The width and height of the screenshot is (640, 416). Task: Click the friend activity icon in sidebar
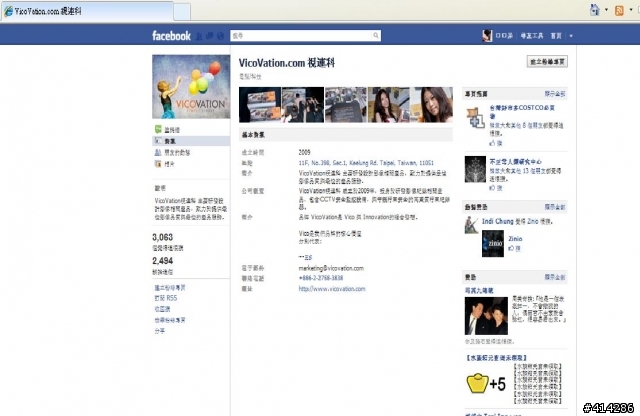[x=158, y=152]
